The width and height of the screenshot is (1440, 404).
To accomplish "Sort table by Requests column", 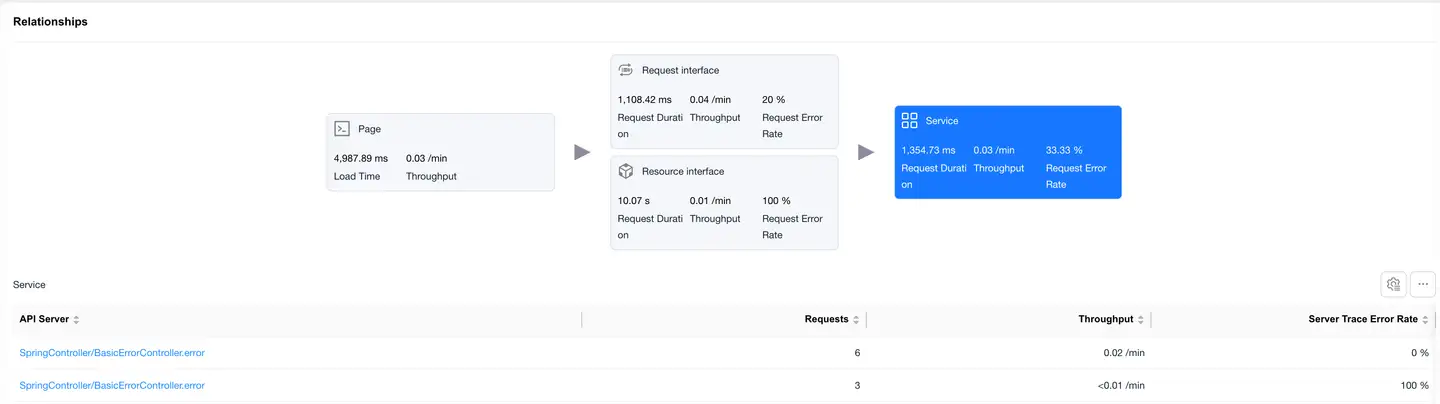I will [856, 320].
